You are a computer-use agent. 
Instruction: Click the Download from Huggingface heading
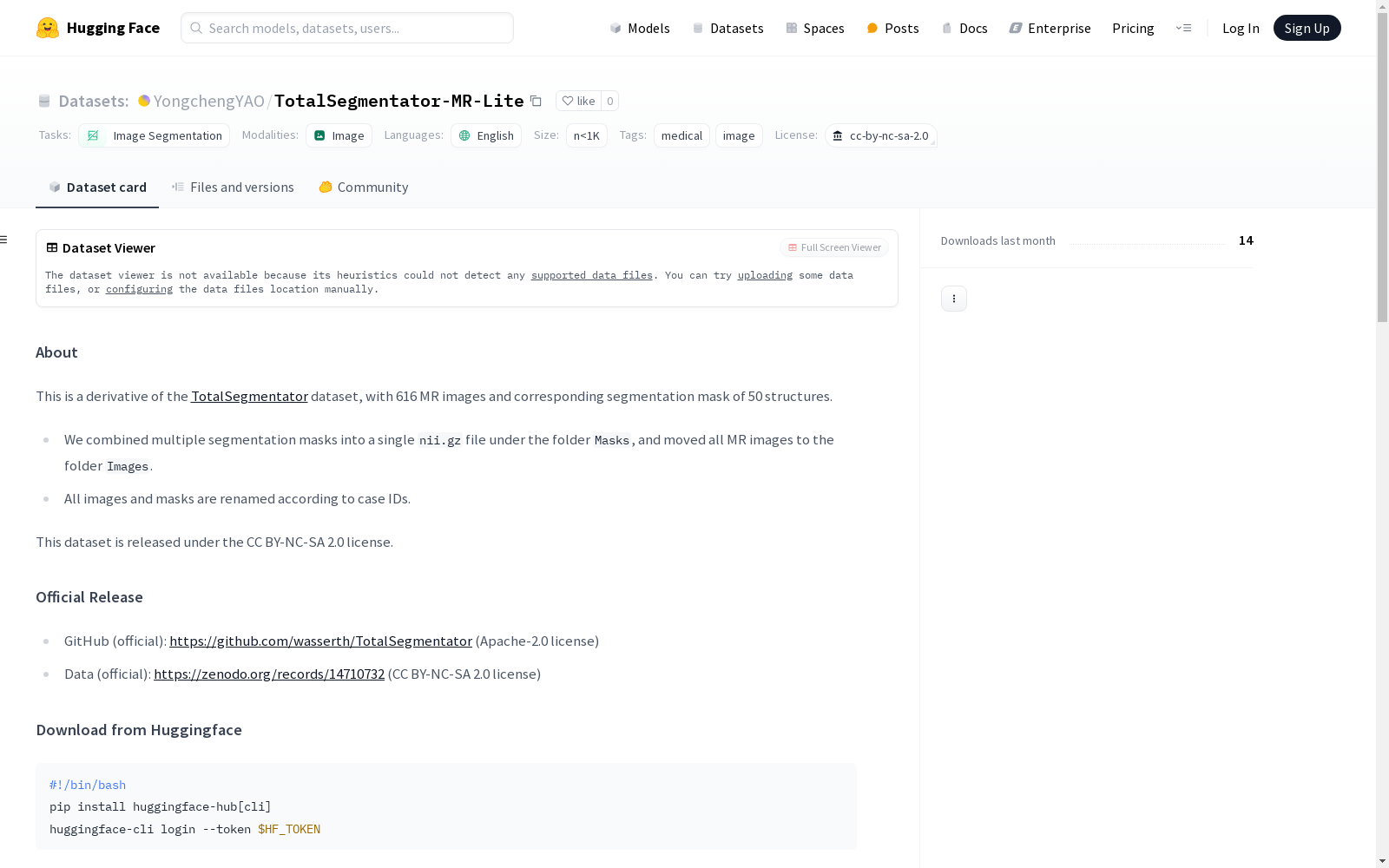(x=139, y=730)
